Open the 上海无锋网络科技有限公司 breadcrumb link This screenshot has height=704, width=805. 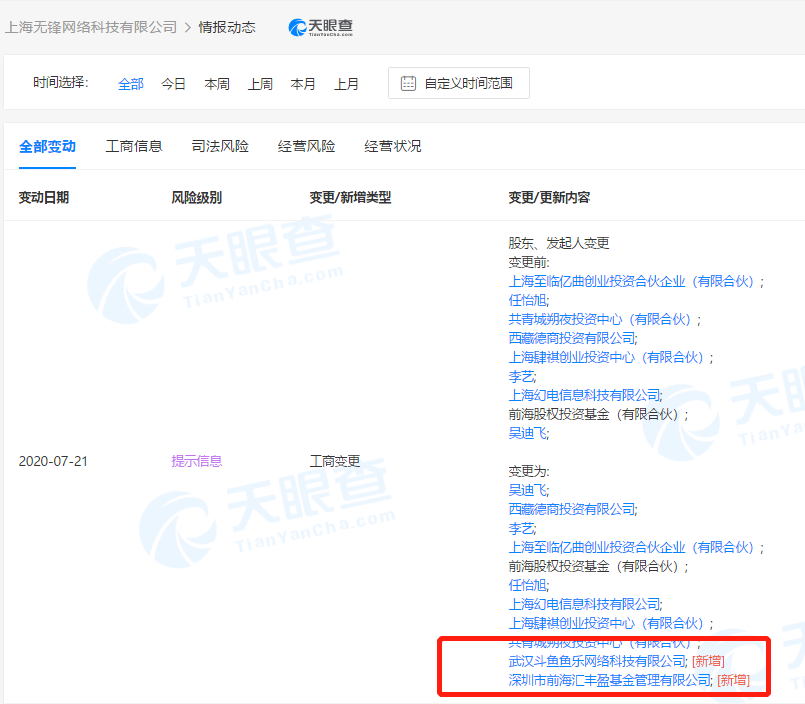(x=91, y=27)
